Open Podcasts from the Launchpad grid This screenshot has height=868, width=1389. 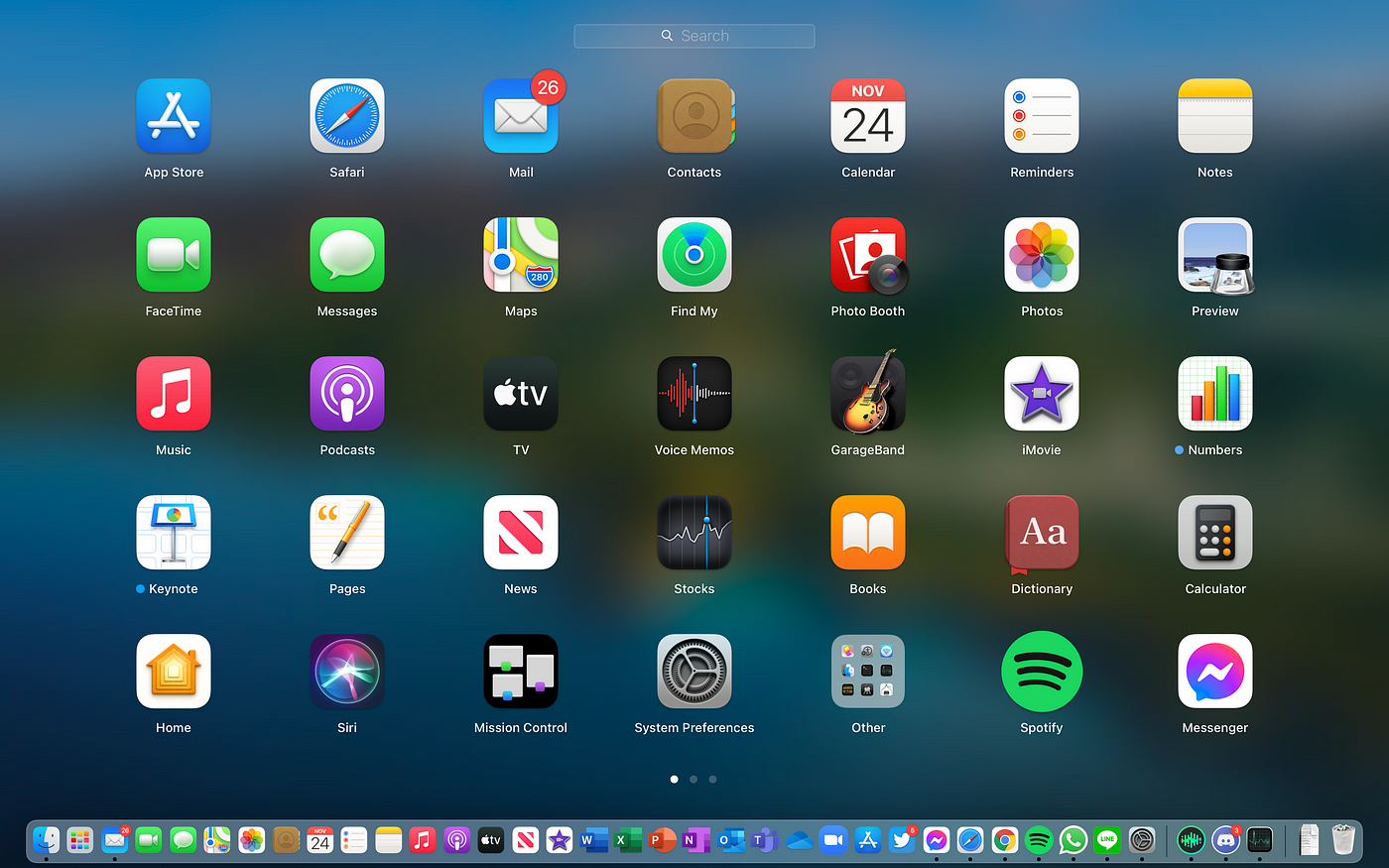[347, 394]
